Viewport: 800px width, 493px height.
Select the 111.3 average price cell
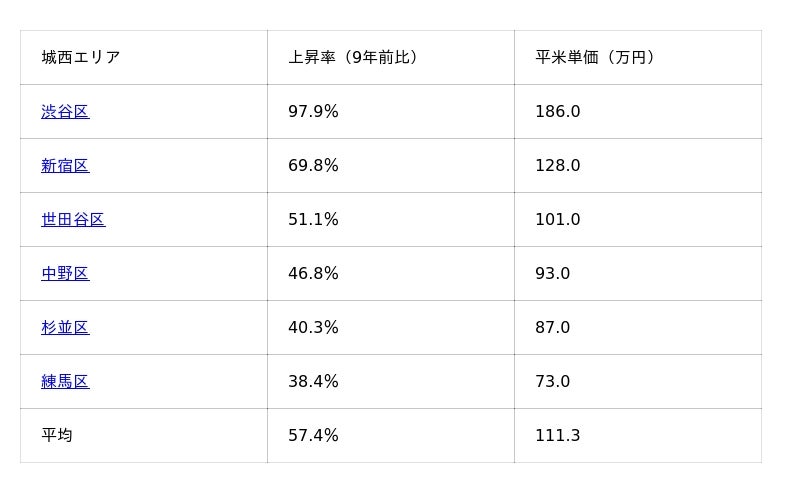[x=557, y=436]
